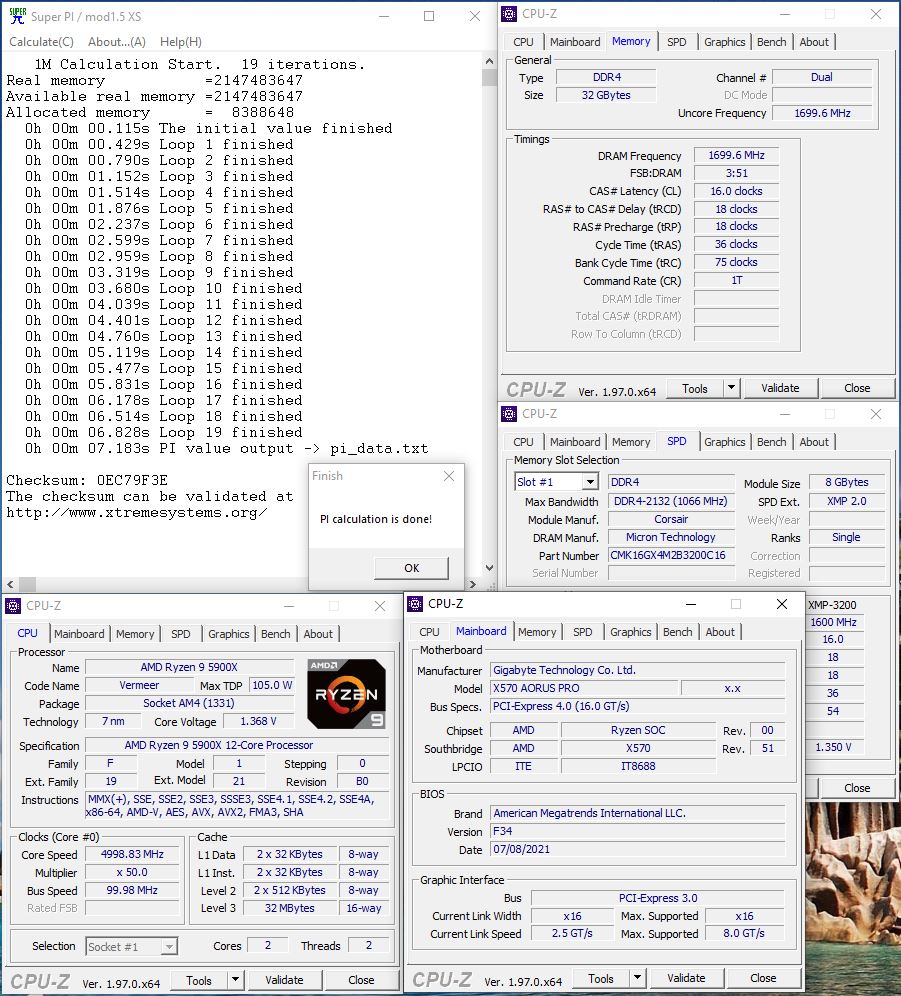The image size is (901, 996).
Task: Open About tab in CPU window
Action: point(318,634)
